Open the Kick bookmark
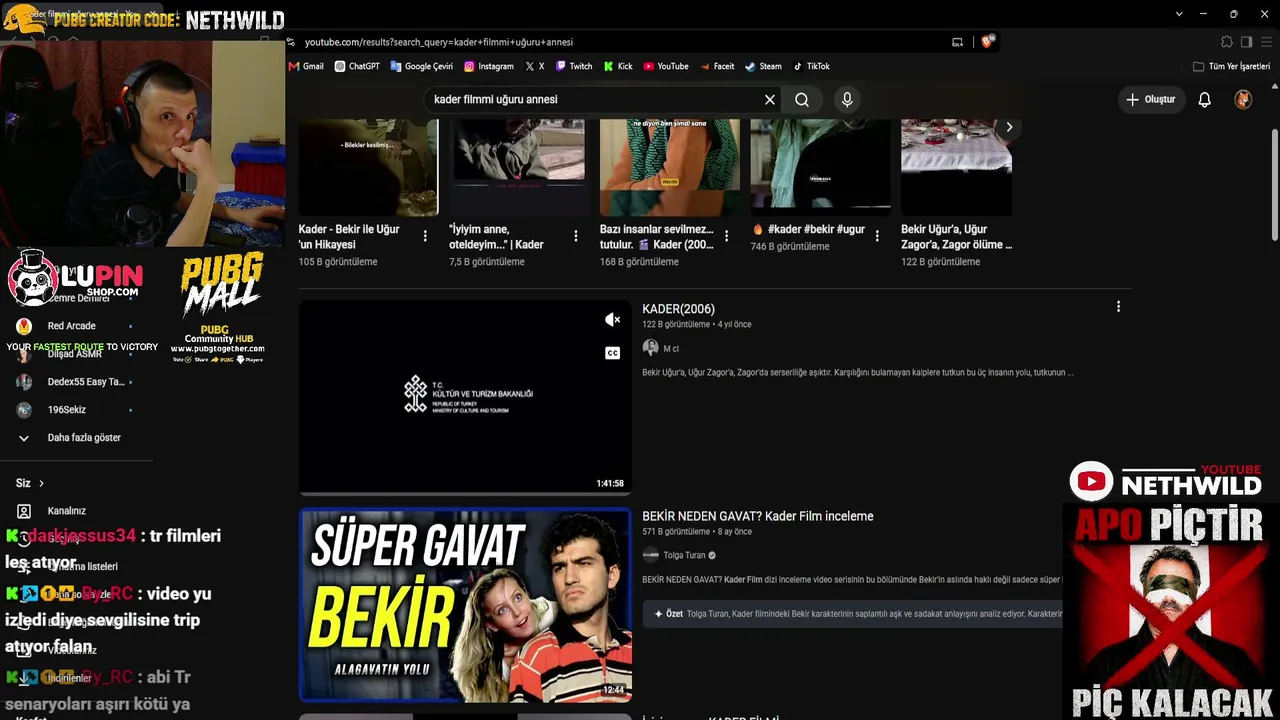 coord(618,66)
